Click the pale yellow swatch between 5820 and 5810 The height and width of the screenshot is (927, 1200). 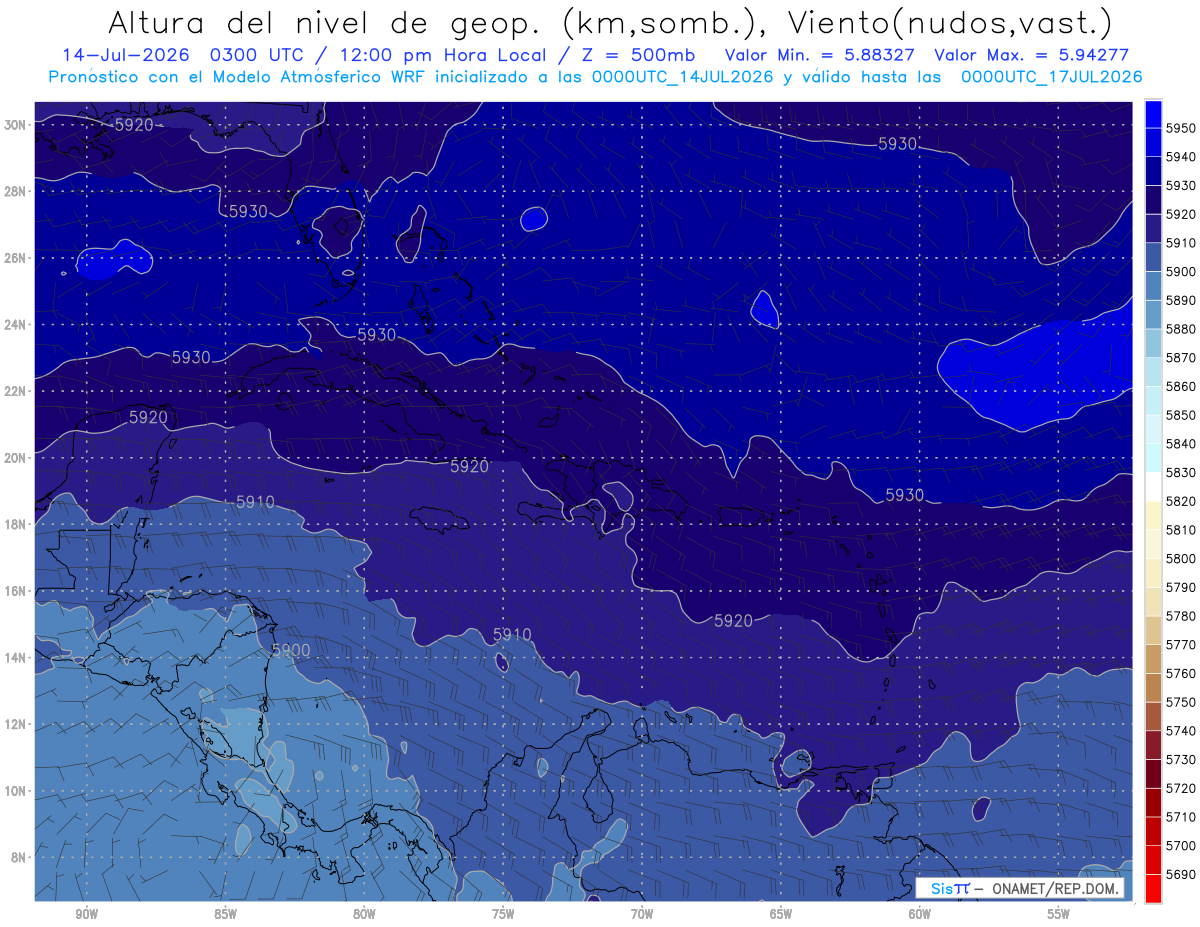click(x=1153, y=515)
